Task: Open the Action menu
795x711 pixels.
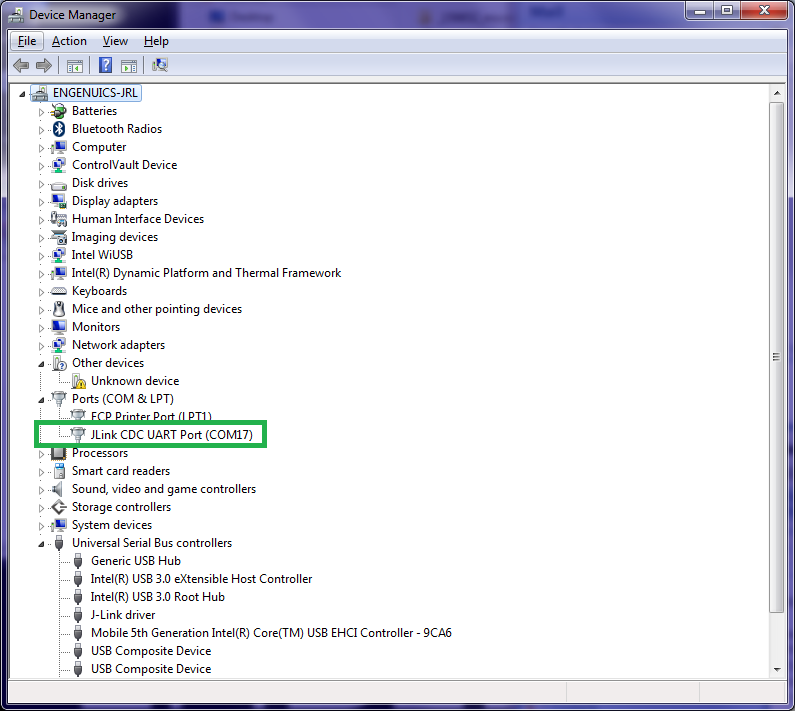Action: pos(69,41)
